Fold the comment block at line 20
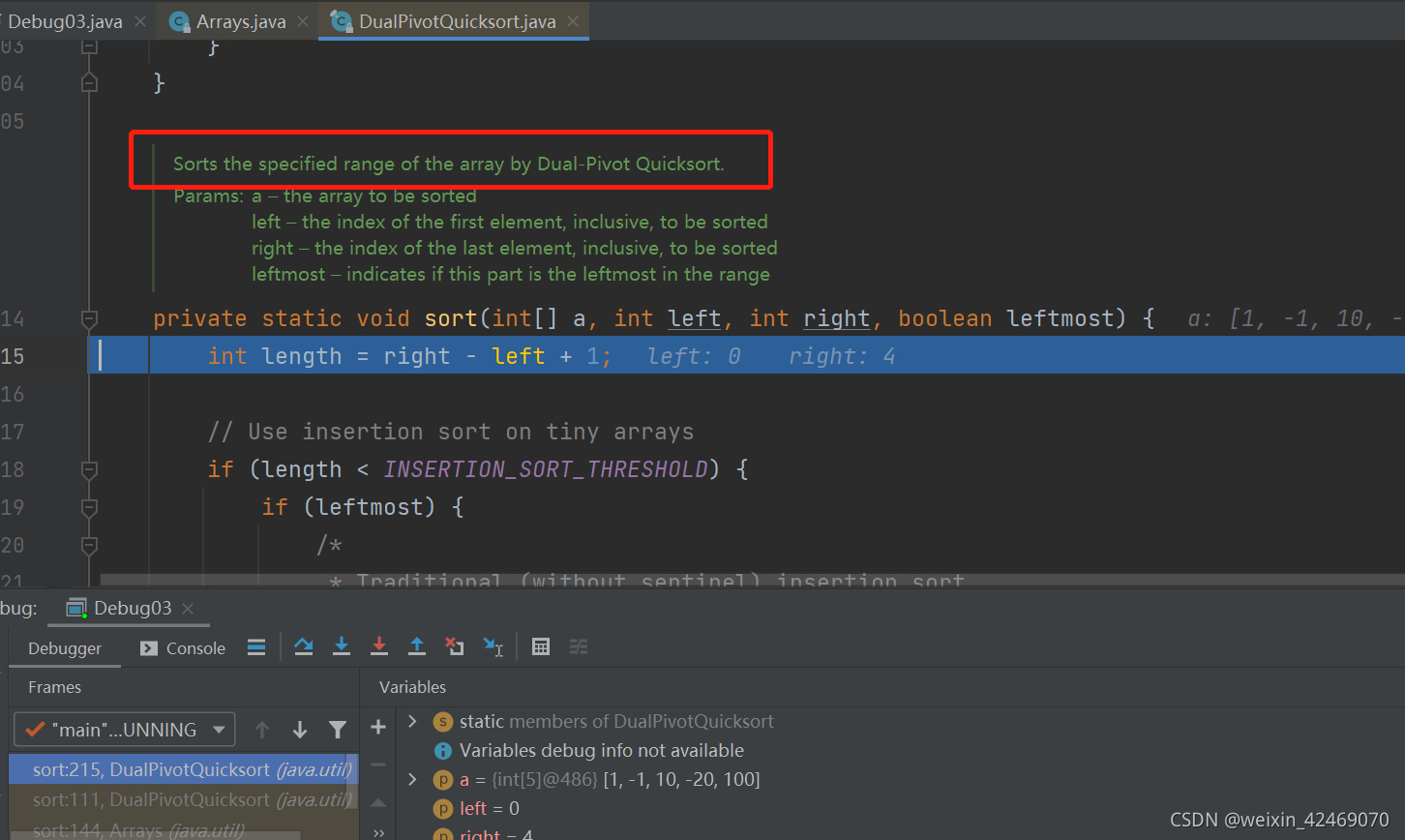Image resolution: width=1405 pixels, height=840 pixels. (89, 545)
